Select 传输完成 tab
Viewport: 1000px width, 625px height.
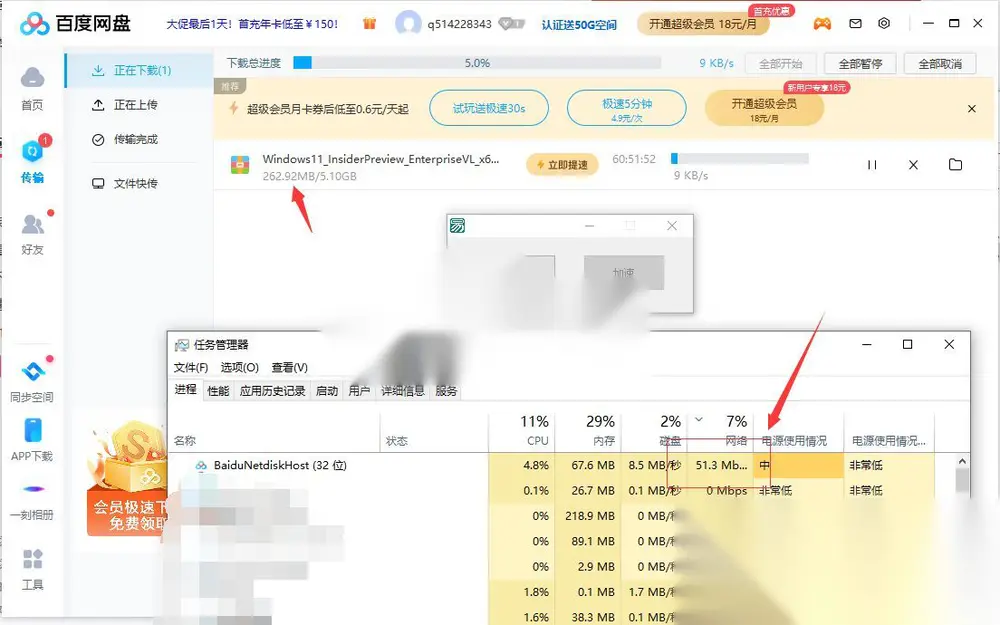(x=125, y=139)
